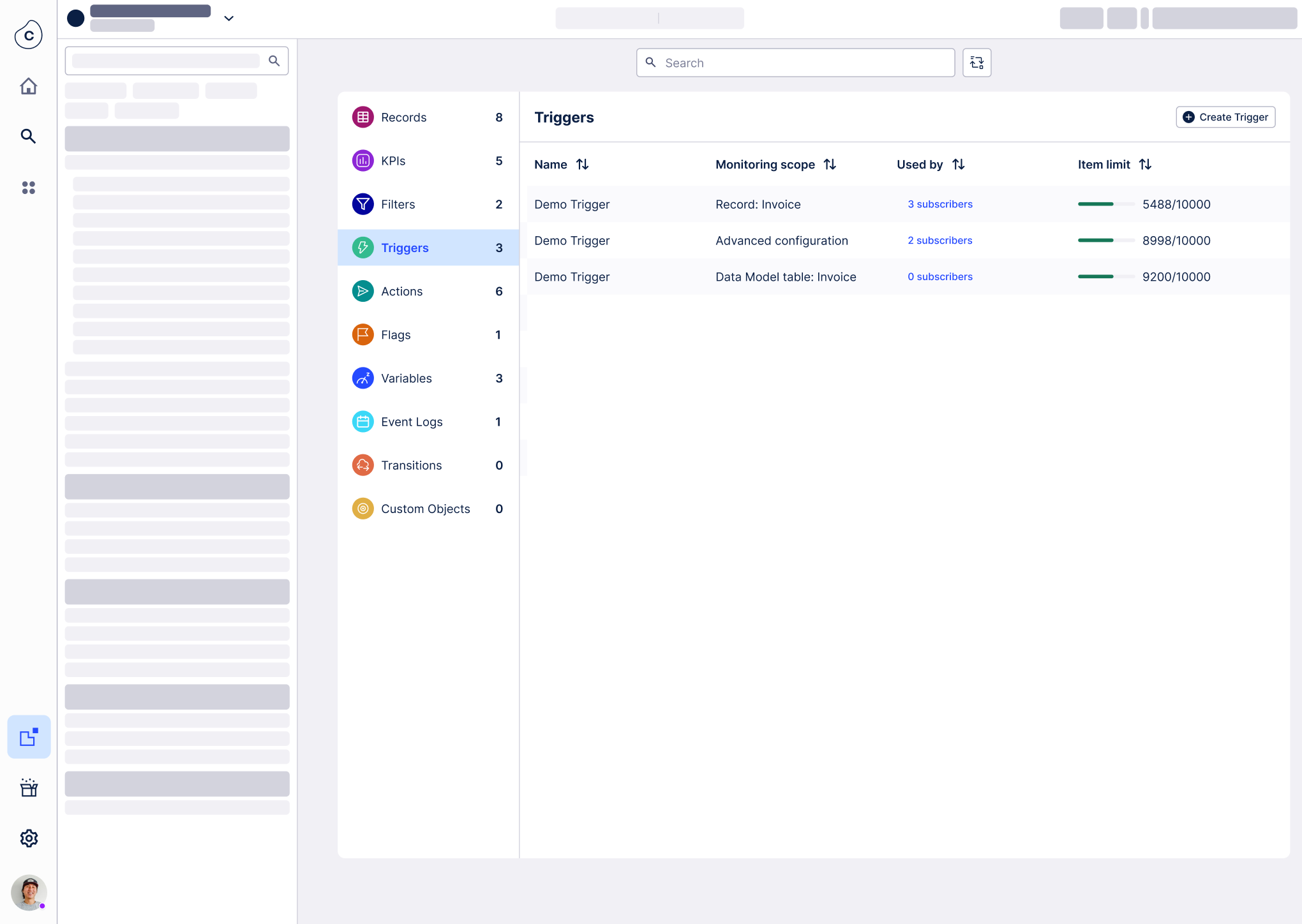Sort by Name column arrows
Image resolution: width=1302 pixels, height=924 pixels.
coord(582,164)
